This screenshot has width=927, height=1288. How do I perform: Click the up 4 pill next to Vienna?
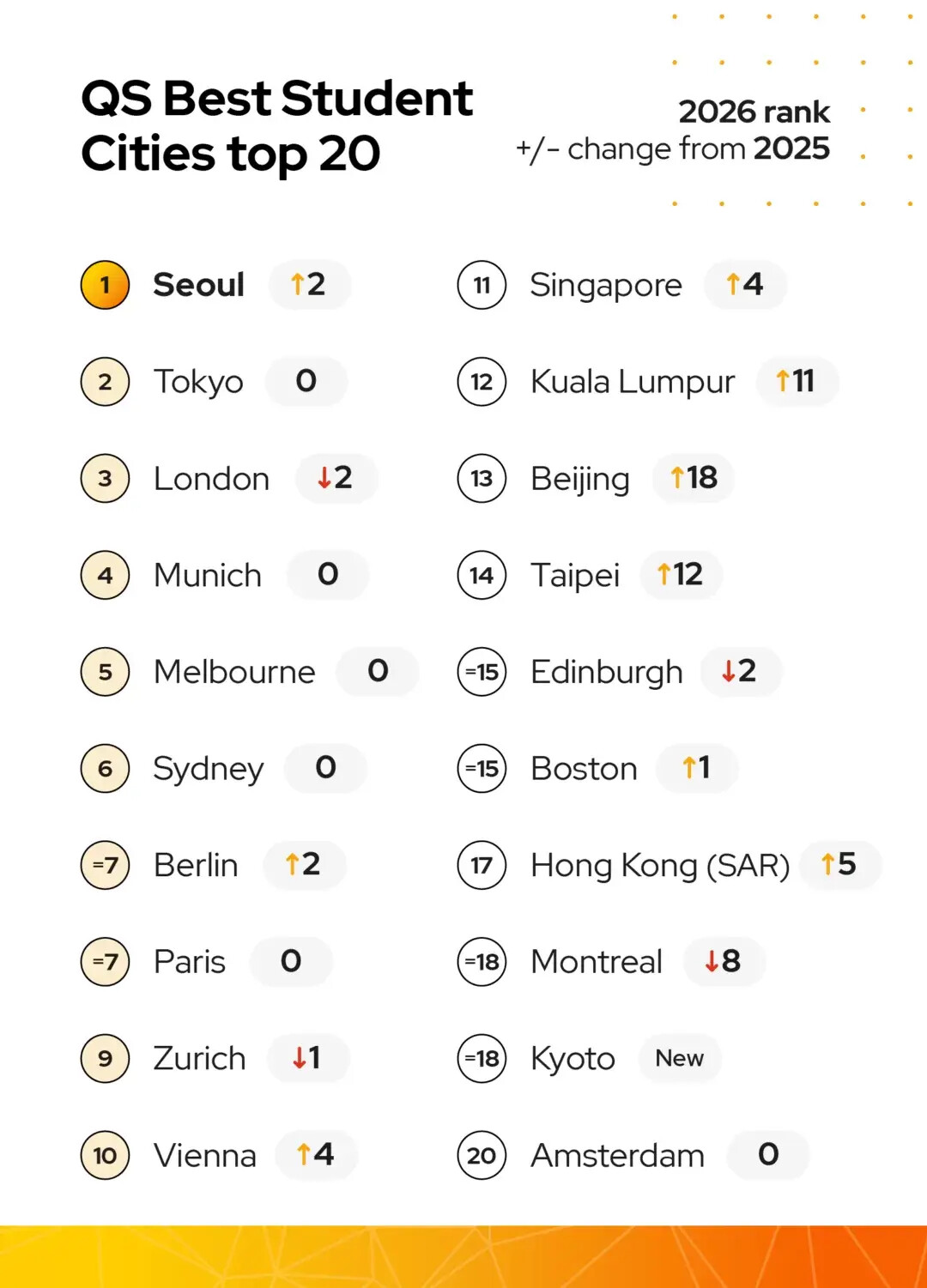(x=315, y=1154)
